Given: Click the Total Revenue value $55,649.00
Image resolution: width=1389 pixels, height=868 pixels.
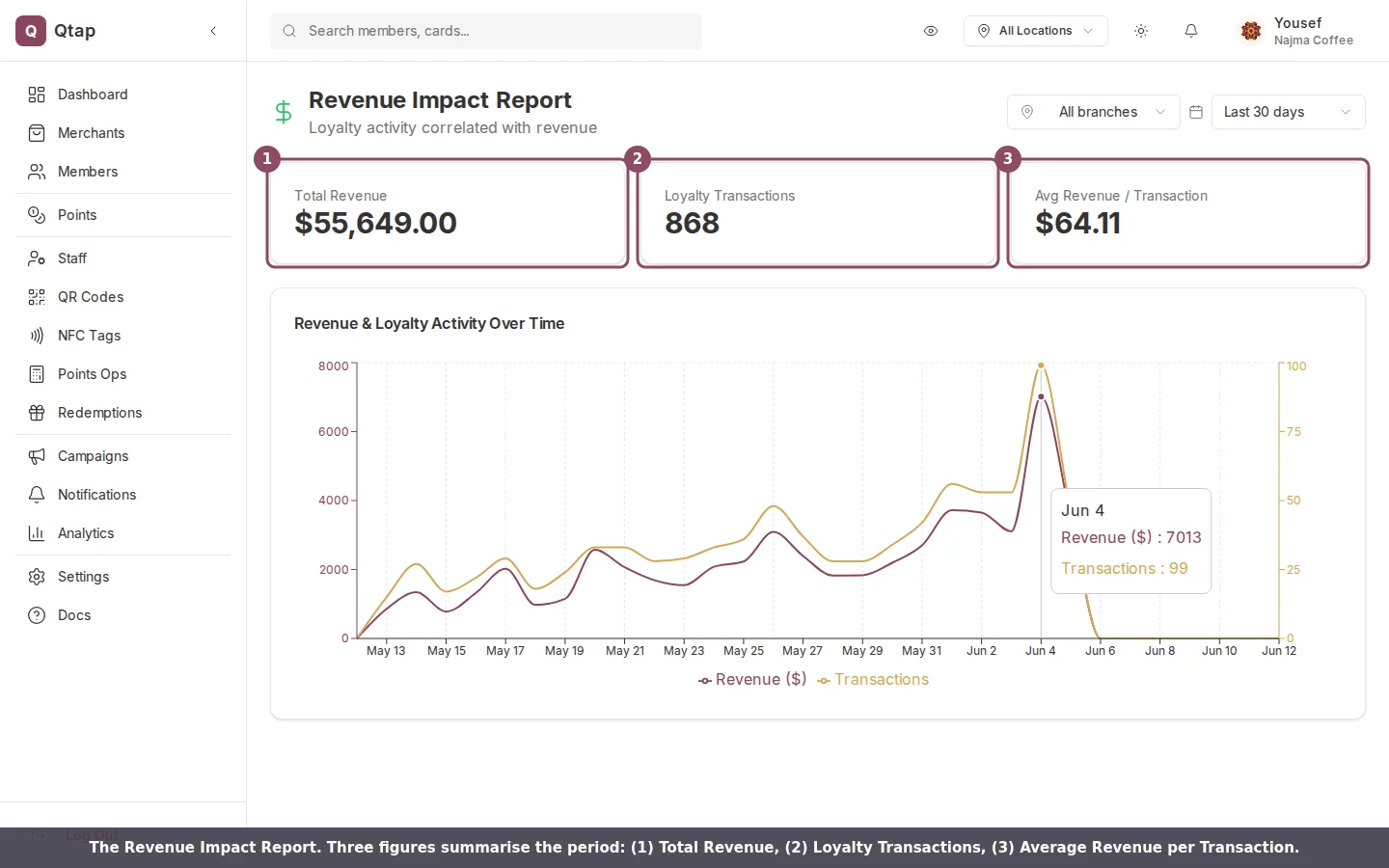Looking at the screenshot, I should (375, 223).
